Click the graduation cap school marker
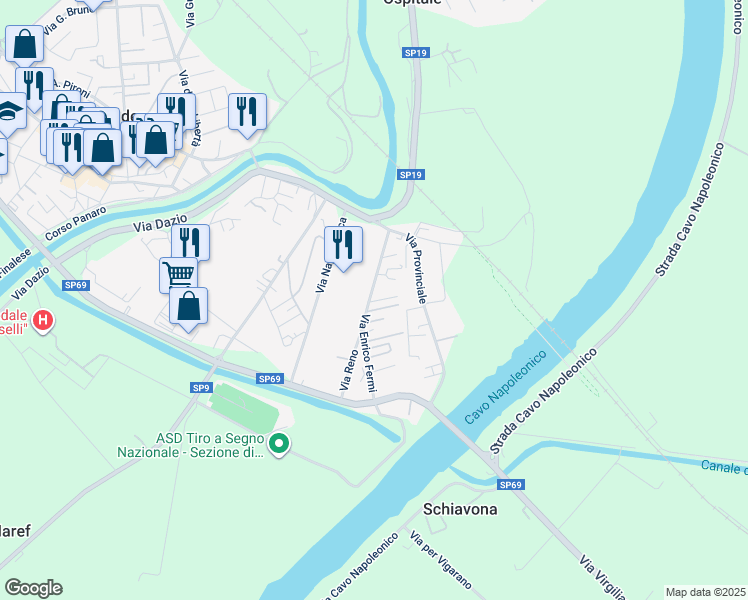The height and width of the screenshot is (600, 748). (10, 113)
